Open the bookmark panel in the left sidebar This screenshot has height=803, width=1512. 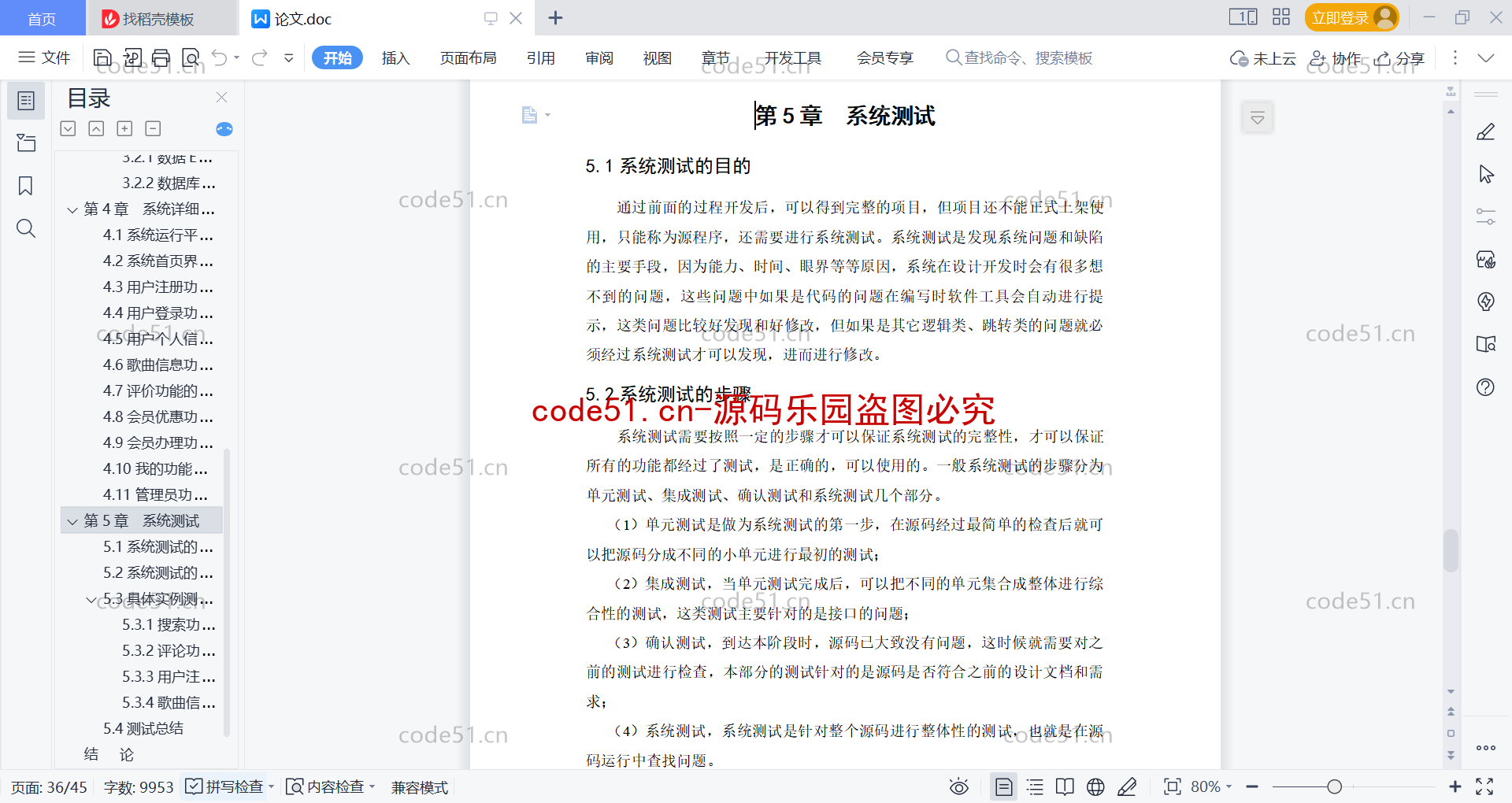click(26, 186)
